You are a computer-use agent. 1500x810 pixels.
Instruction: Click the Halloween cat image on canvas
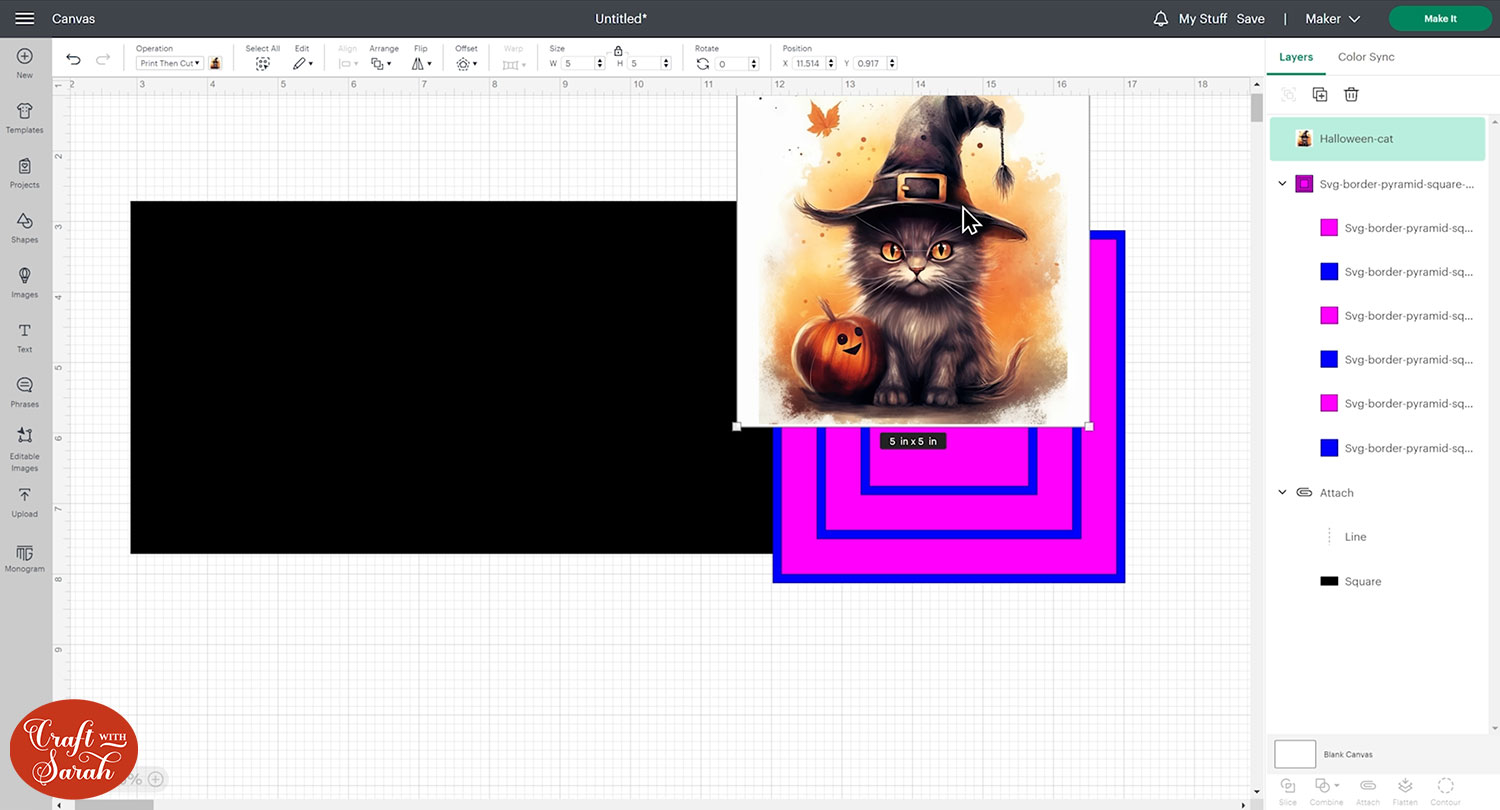[912, 261]
